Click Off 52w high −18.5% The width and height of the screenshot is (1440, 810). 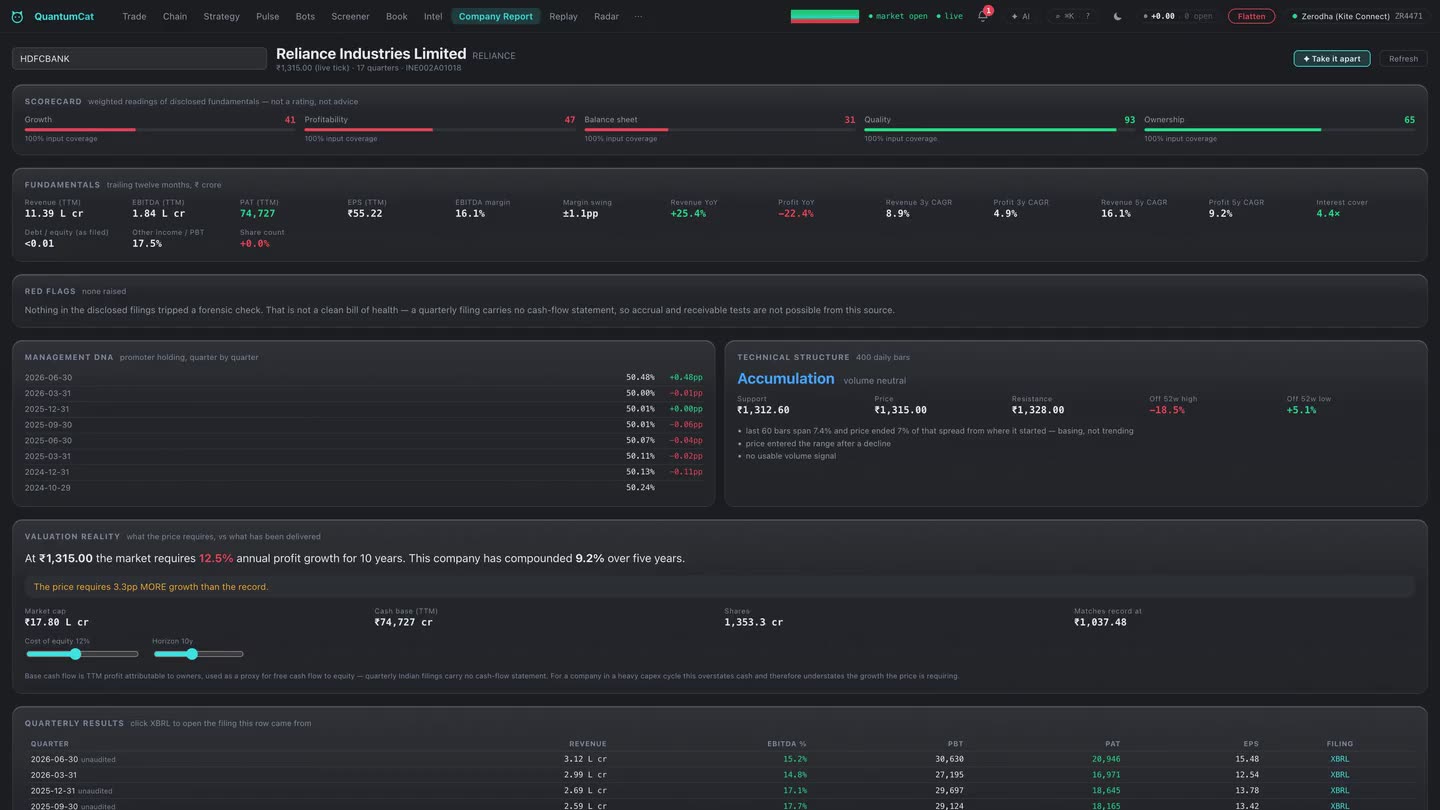pyautogui.click(x=1167, y=410)
